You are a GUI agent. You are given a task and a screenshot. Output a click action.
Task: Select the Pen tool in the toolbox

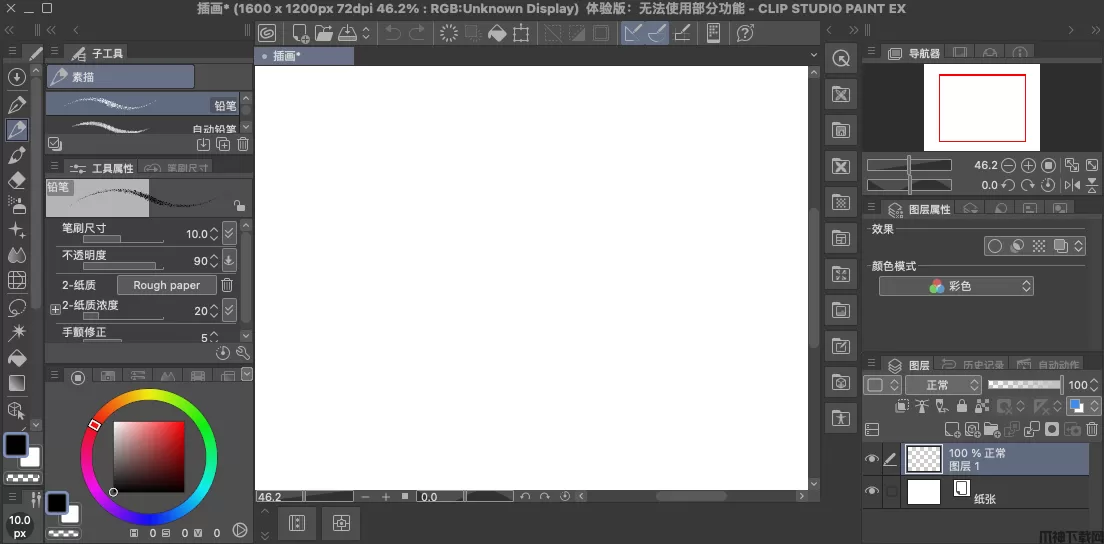[x=17, y=104]
